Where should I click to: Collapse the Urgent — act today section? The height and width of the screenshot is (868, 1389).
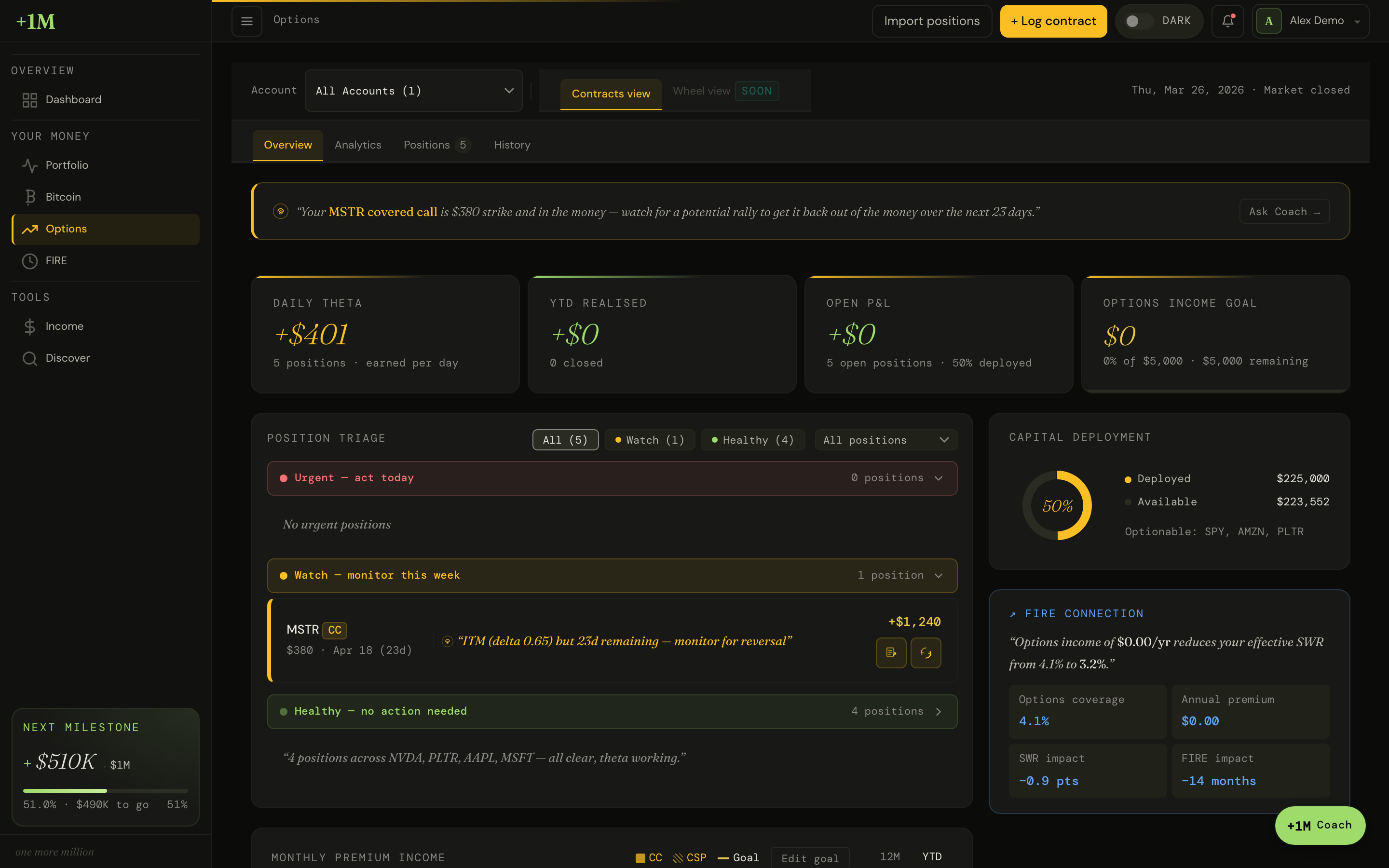tap(612, 478)
